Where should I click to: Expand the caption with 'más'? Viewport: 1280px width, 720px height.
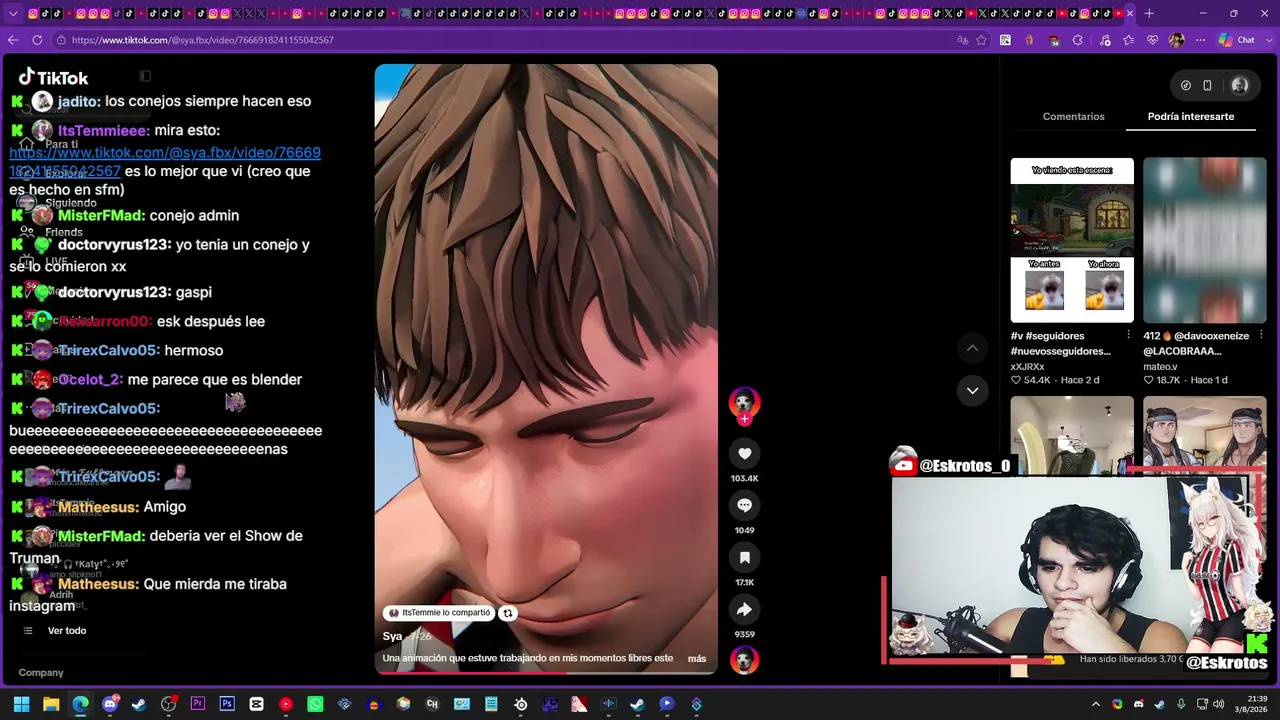(697, 659)
